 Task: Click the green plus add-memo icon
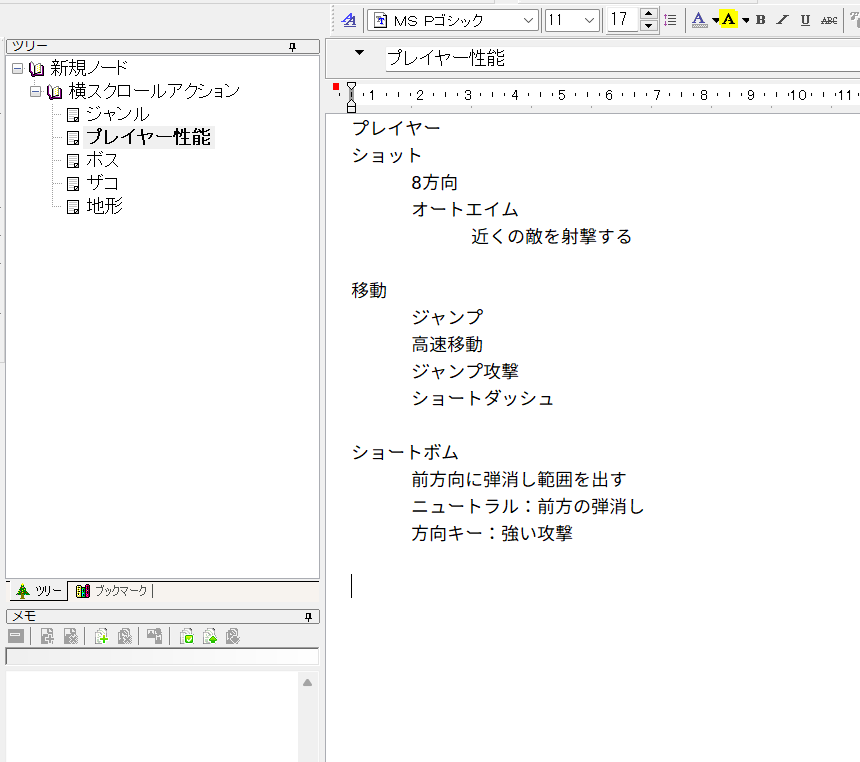click(x=101, y=636)
